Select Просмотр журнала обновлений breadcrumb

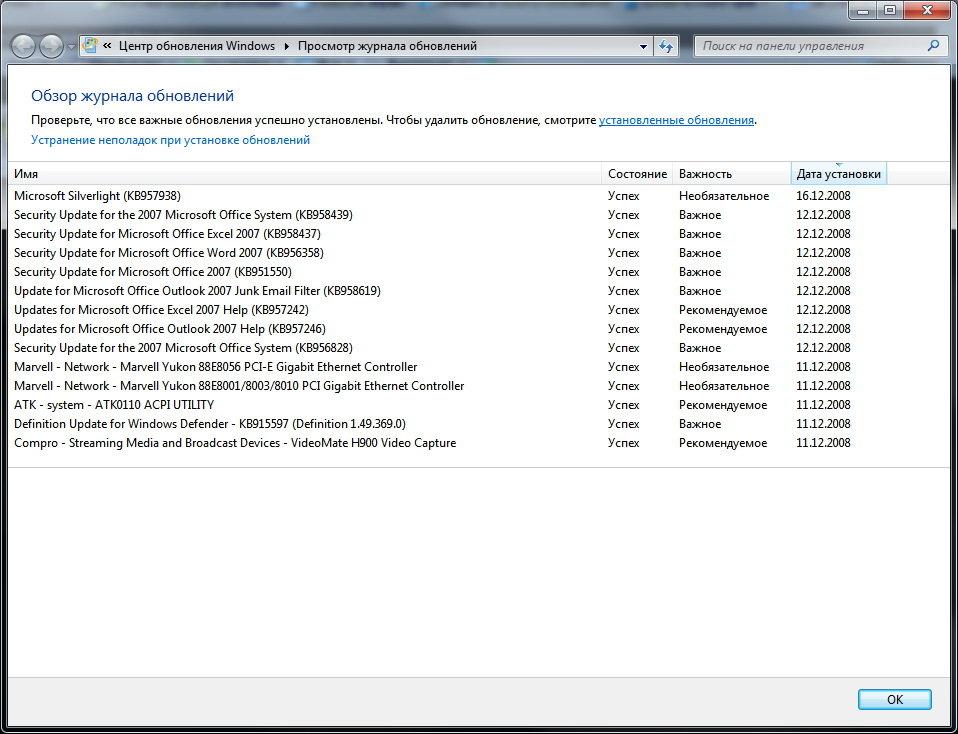coord(387,46)
